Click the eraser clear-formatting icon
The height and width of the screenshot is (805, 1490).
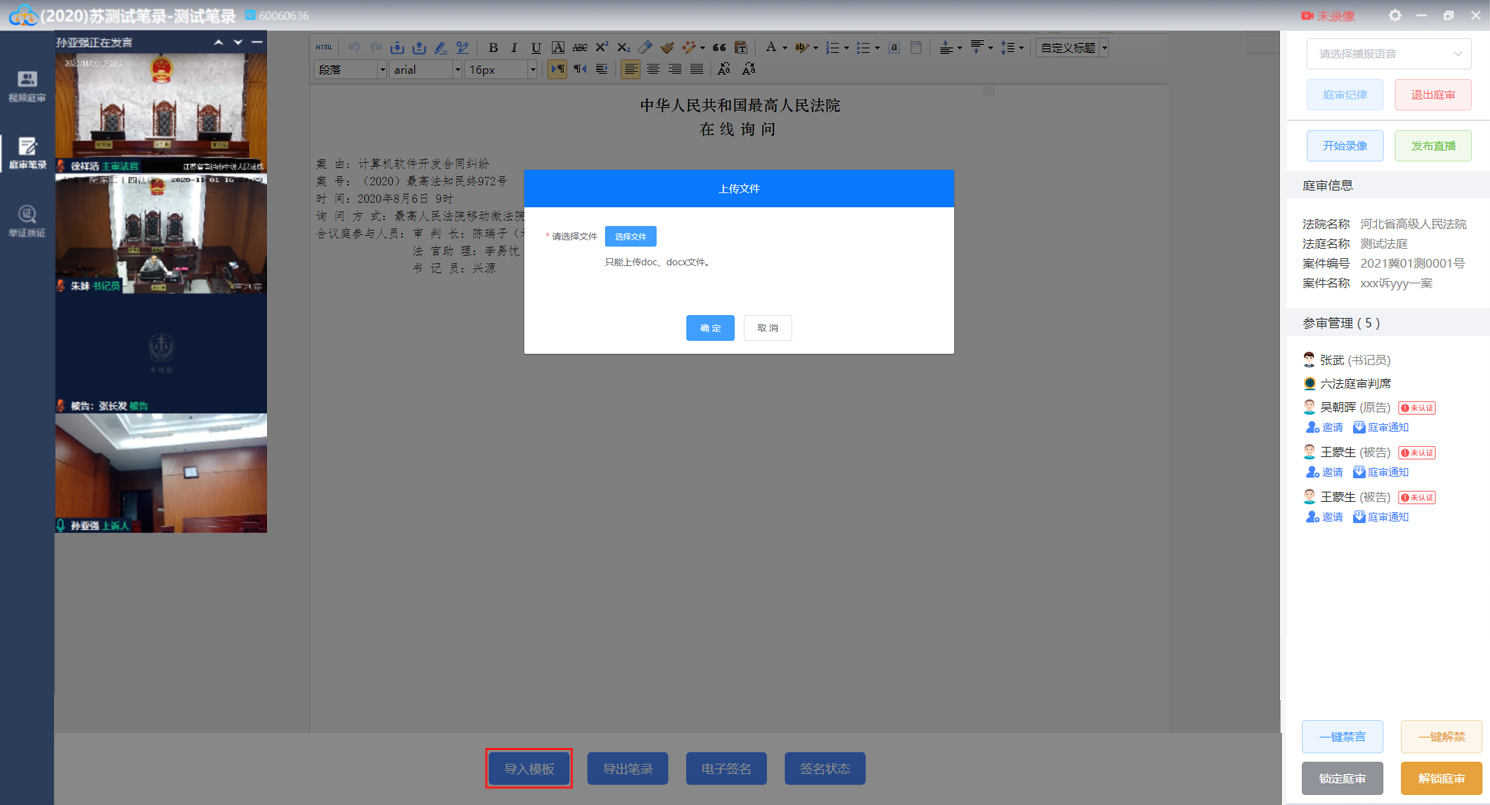click(645, 47)
